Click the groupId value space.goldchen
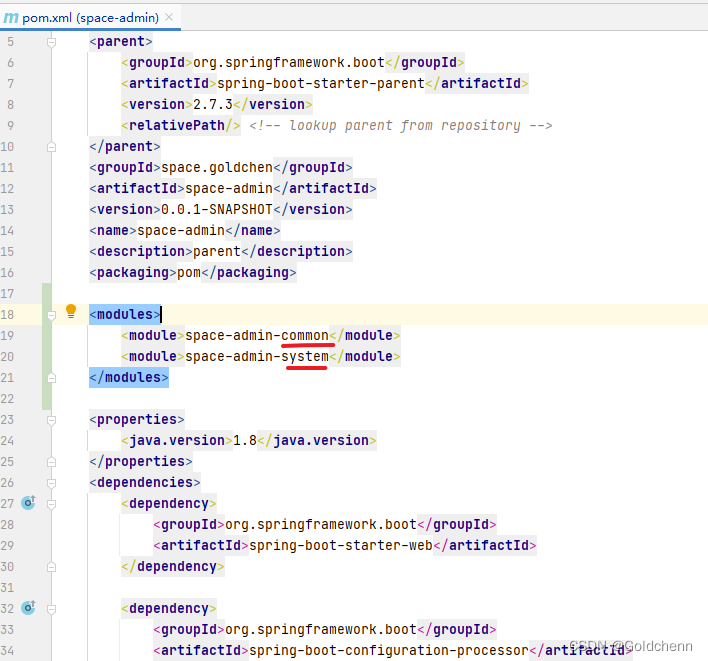 coord(217,168)
